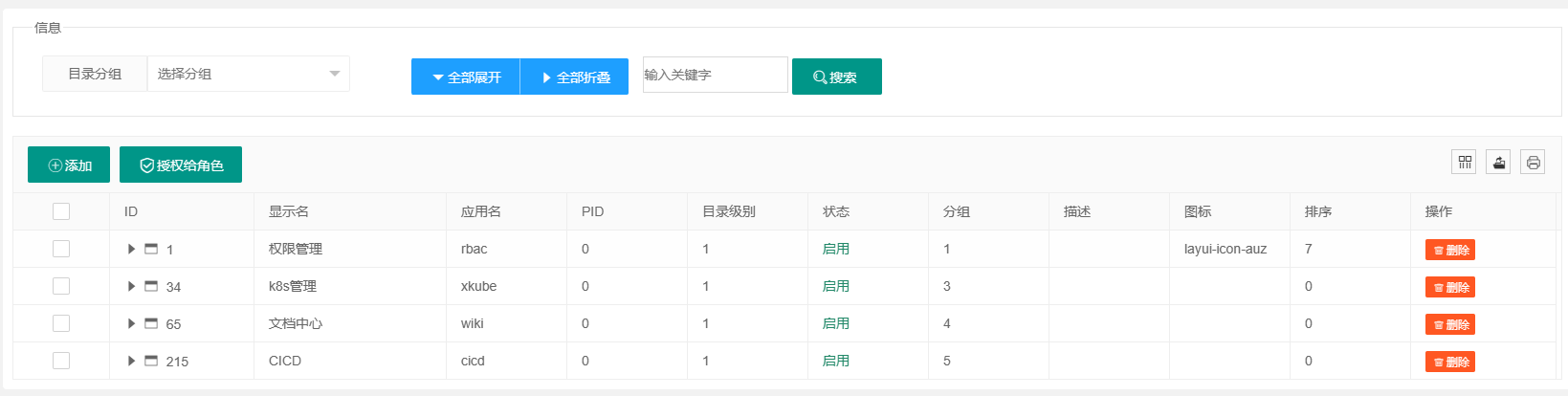
Task: Delete the CICD row
Action: (x=1450, y=362)
